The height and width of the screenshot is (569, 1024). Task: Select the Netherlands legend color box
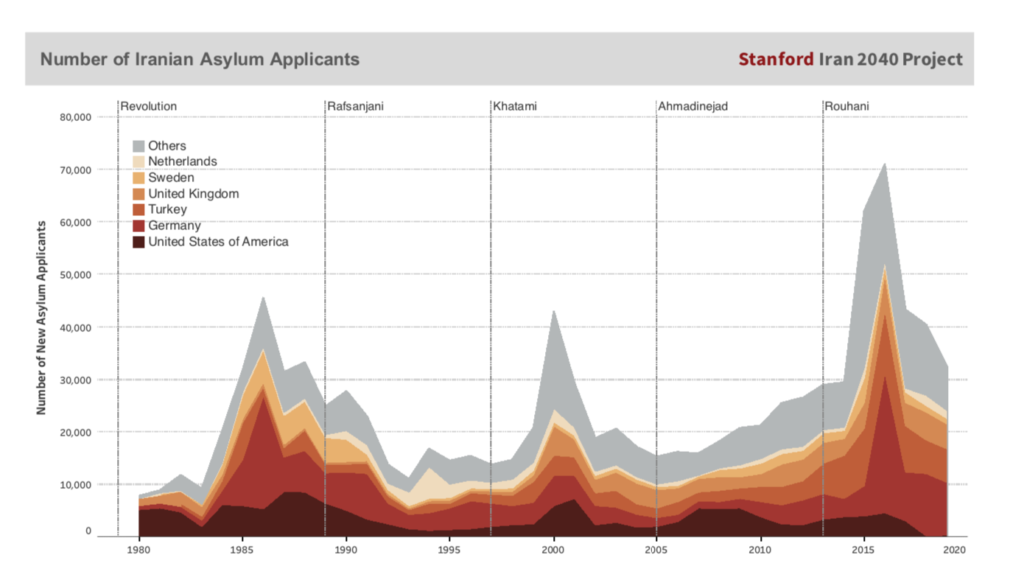coord(139,162)
